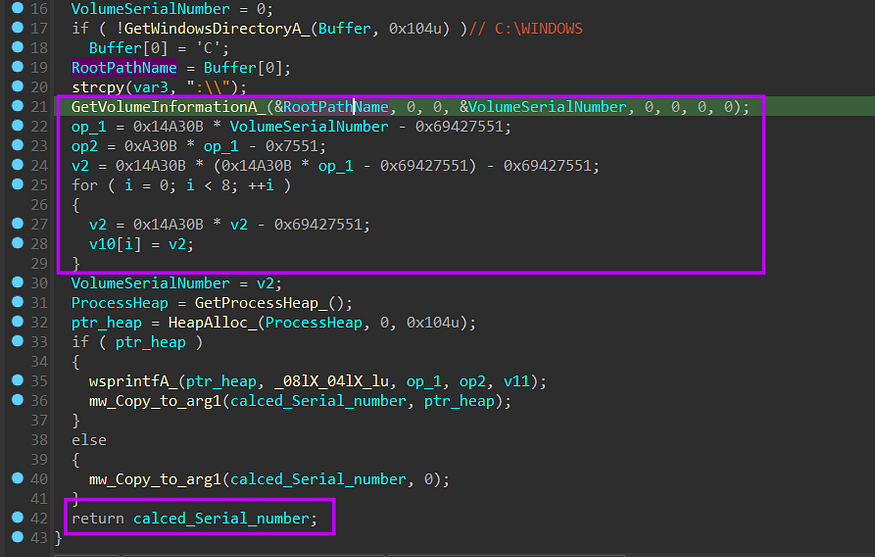The image size is (875, 557).
Task: Select &VolumeSerialNumber argument on line 21
Action: click(543, 107)
